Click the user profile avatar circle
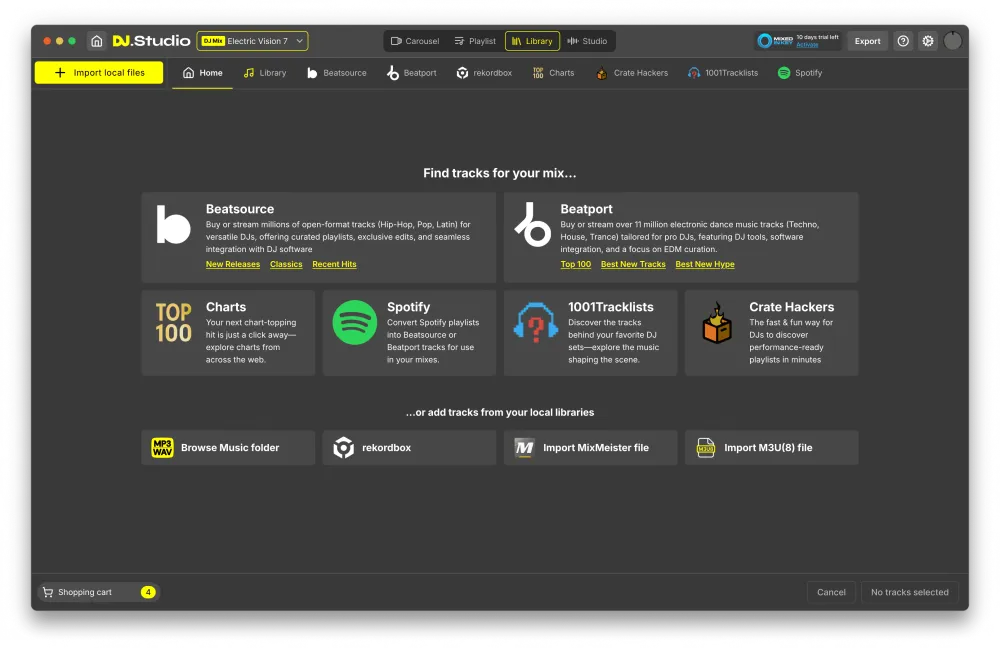Screen dimensions: 1000x648 point(952,41)
